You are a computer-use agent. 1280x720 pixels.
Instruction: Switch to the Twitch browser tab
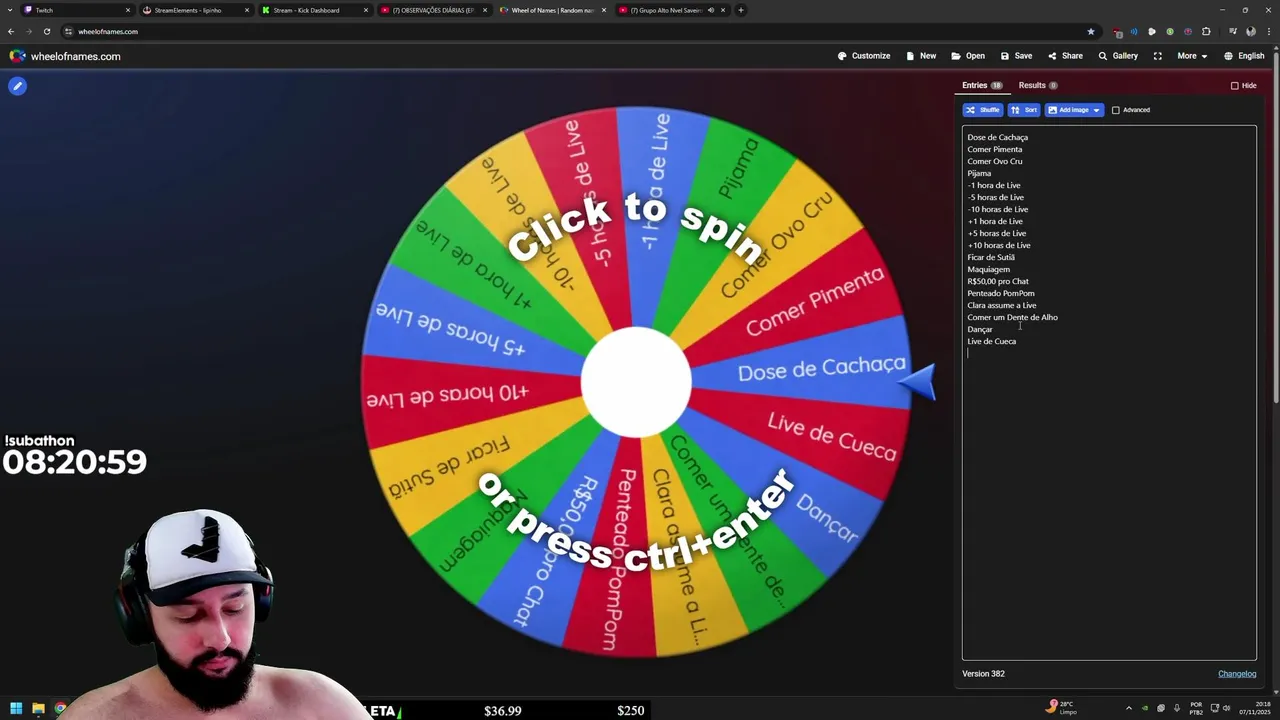(76, 10)
